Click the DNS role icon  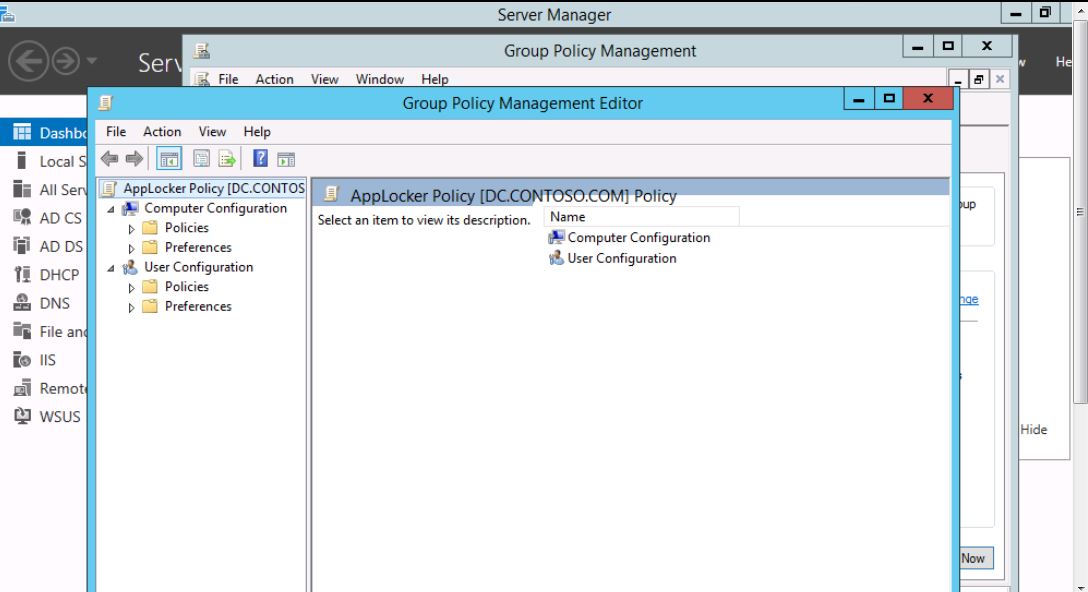click(x=22, y=303)
